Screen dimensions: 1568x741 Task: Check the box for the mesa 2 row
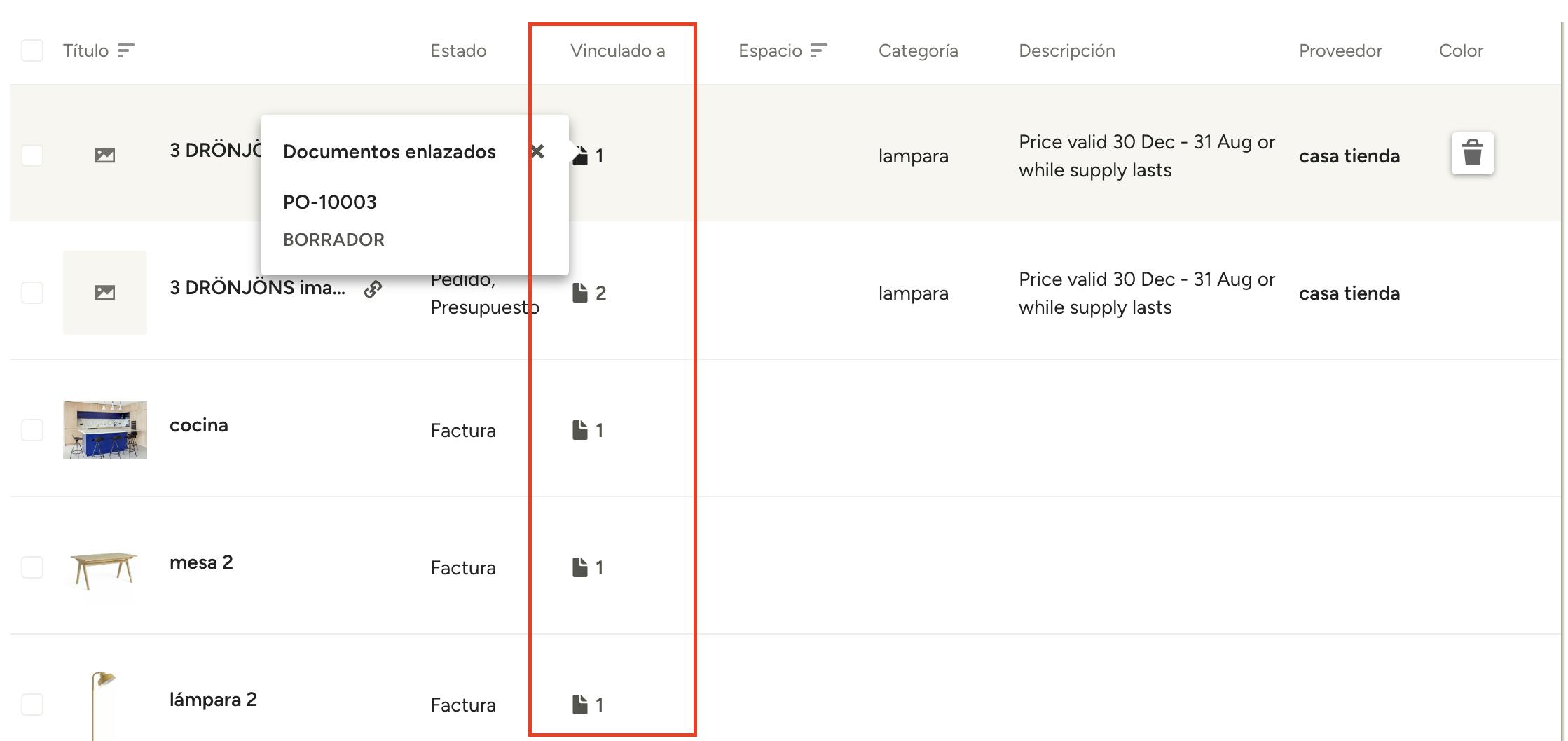pos(32,567)
